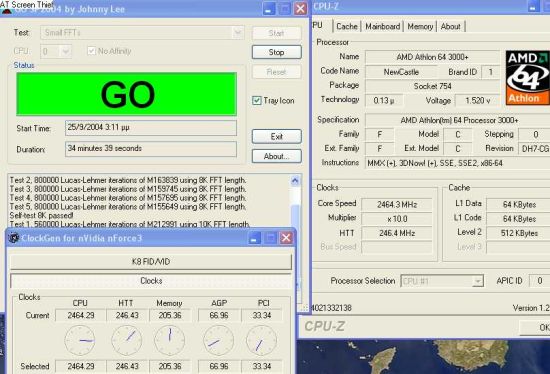Click log line Self-test 8K passed!
550x374 pixels.
[x=41, y=215]
